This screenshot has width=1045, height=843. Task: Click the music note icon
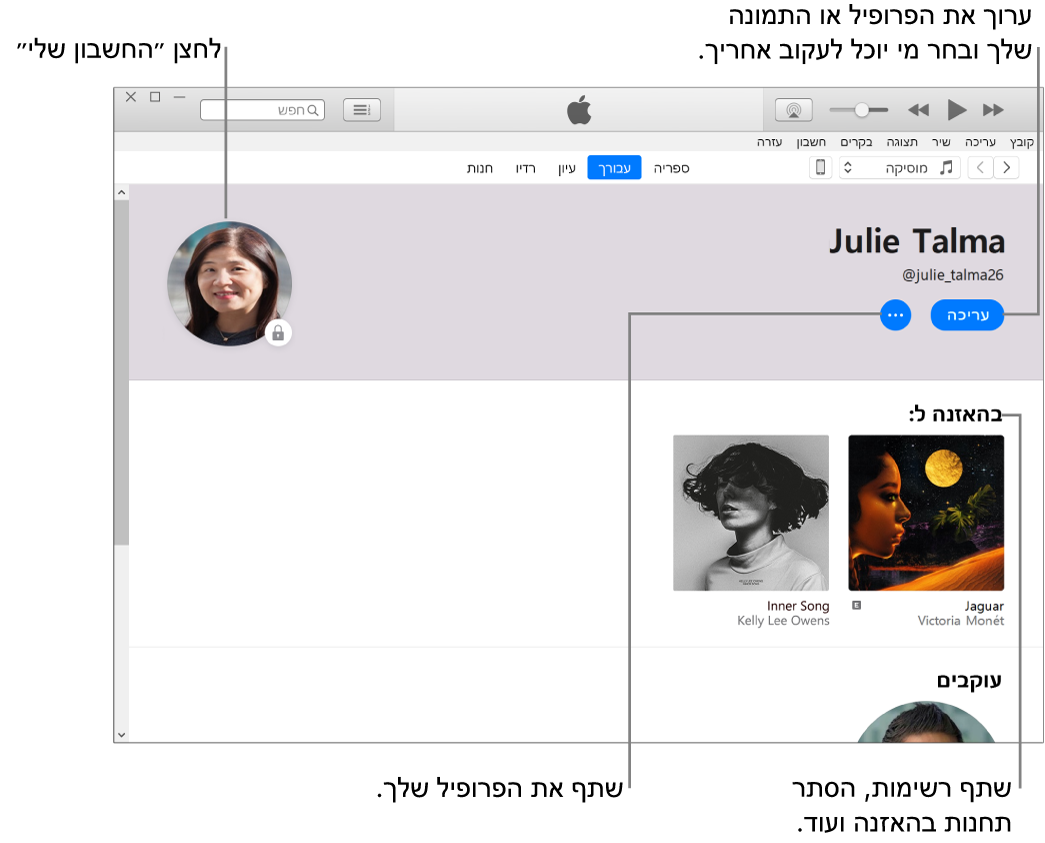[946, 167]
